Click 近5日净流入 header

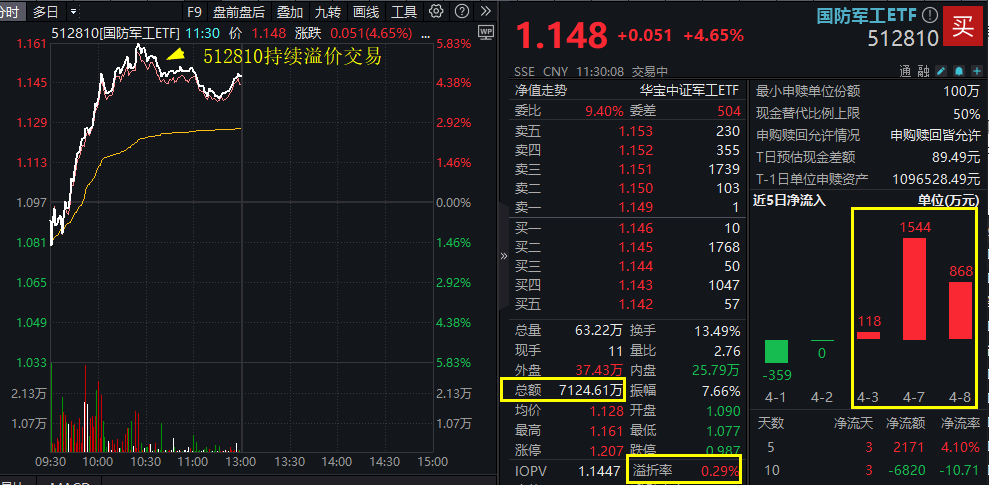click(x=789, y=201)
